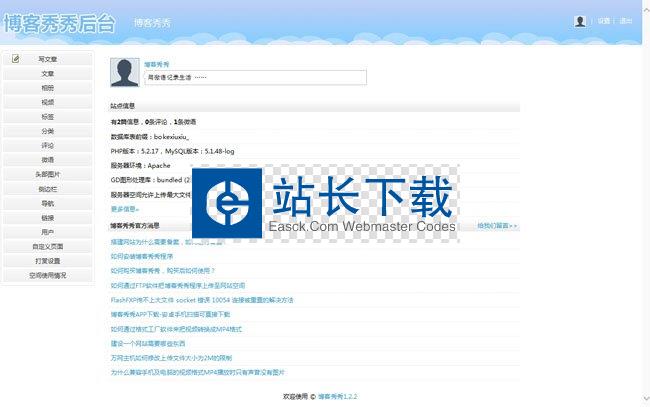The height and width of the screenshot is (407, 650).
Task: Click the 给我们留言>> link
Action: pos(497,226)
